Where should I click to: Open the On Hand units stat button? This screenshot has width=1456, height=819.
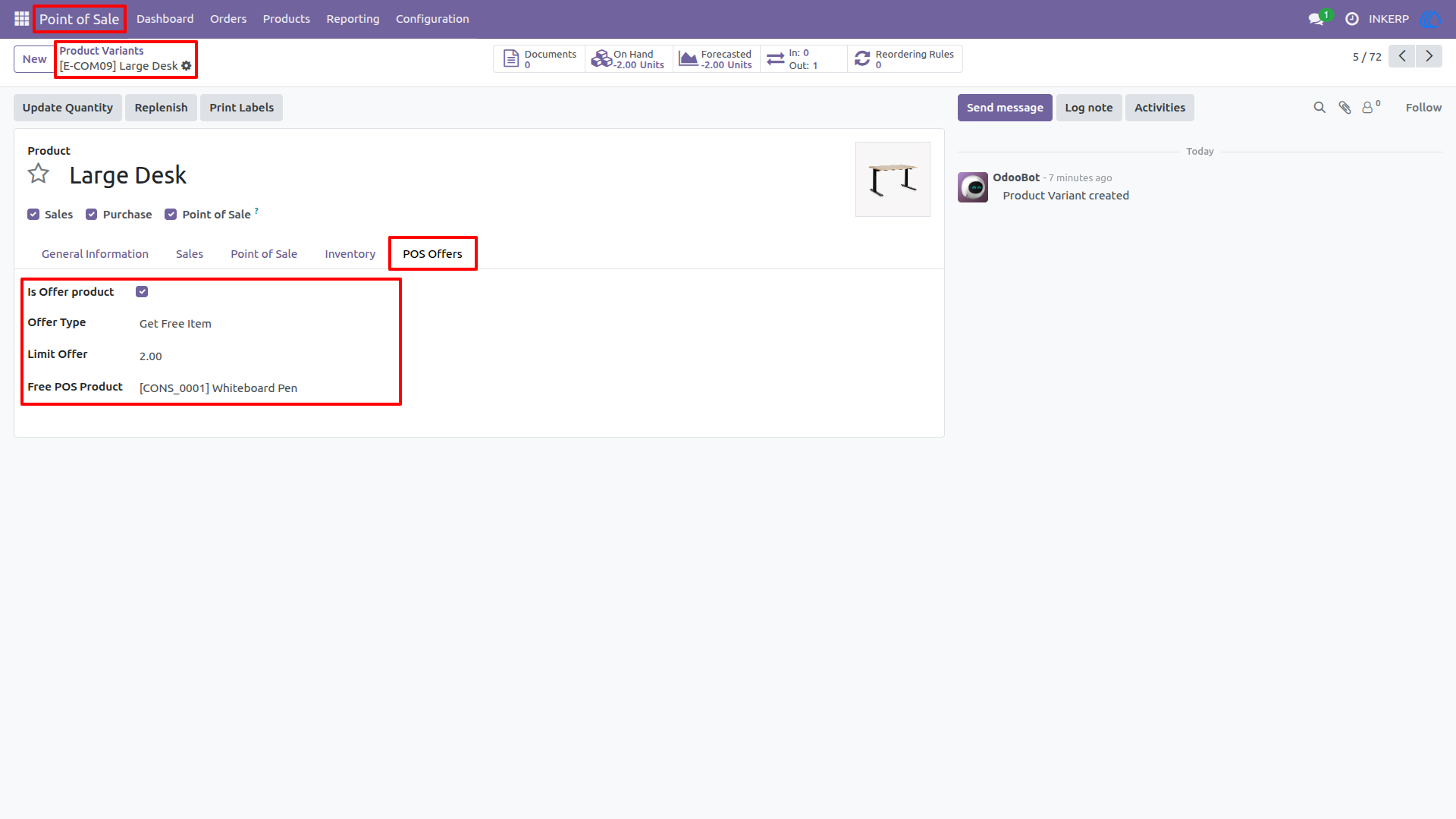pyautogui.click(x=629, y=59)
